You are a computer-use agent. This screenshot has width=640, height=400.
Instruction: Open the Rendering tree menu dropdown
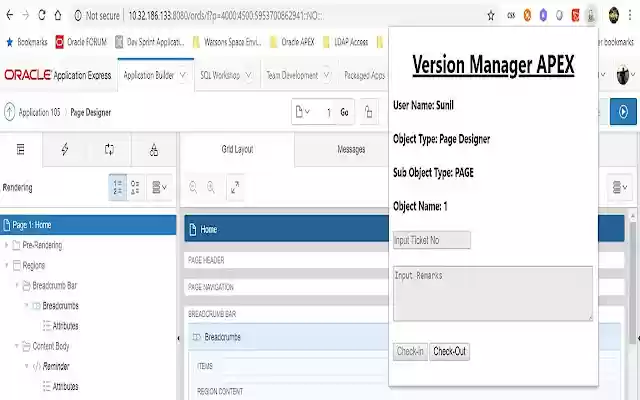[x=159, y=187]
